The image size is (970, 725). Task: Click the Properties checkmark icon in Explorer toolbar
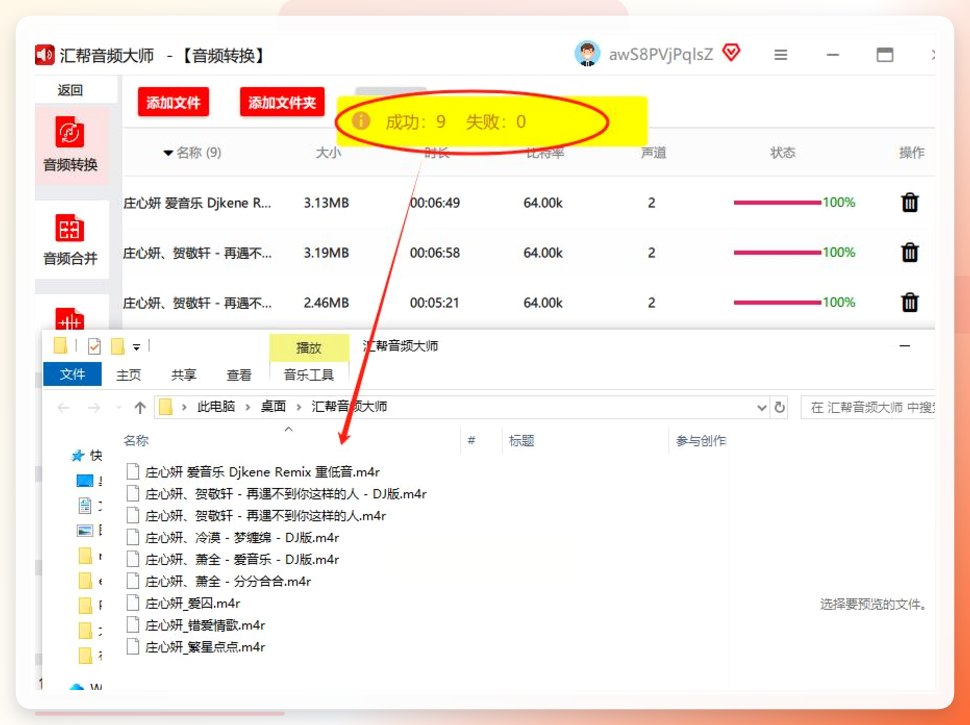(x=94, y=346)
